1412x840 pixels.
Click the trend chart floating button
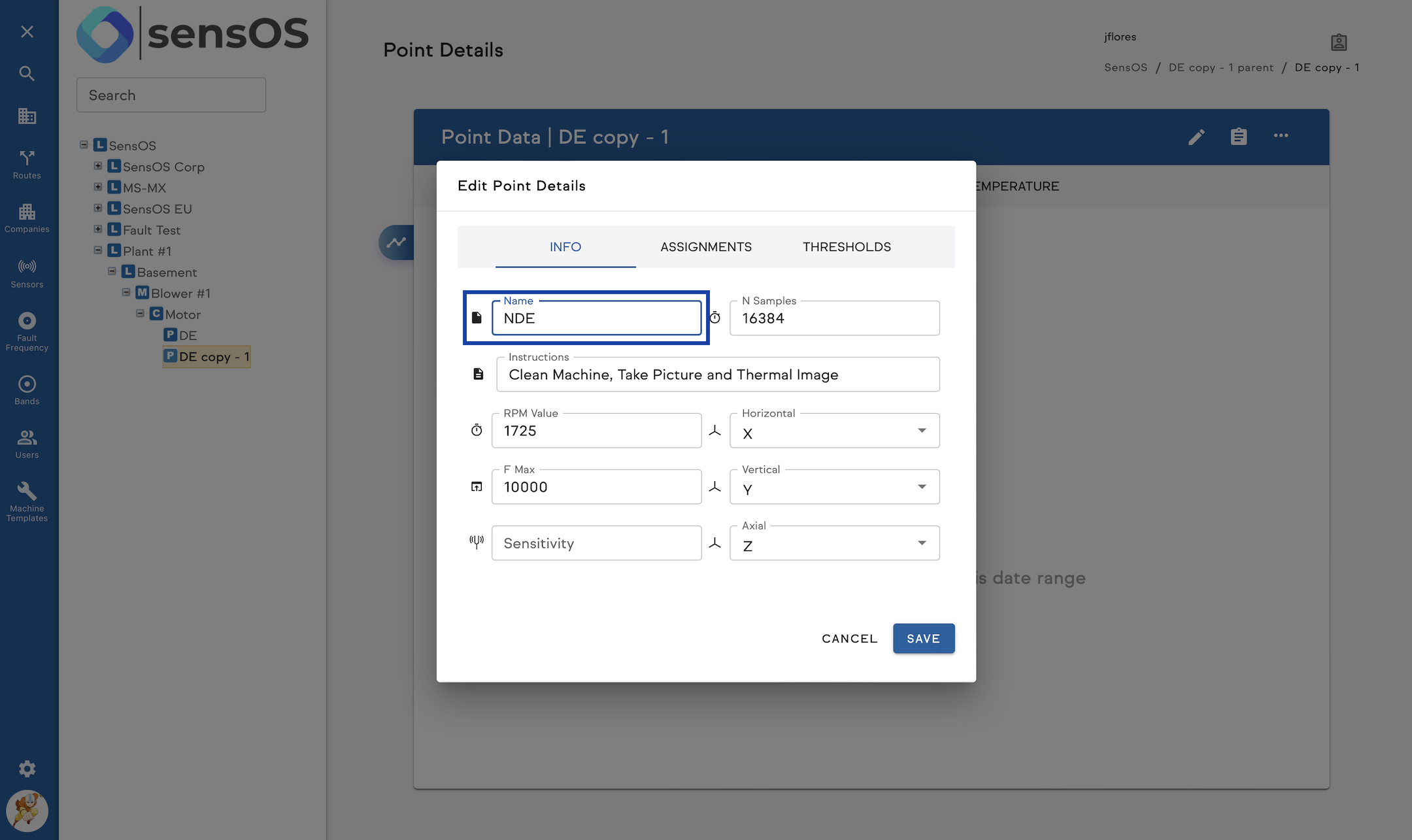click(x=396, y=243)
